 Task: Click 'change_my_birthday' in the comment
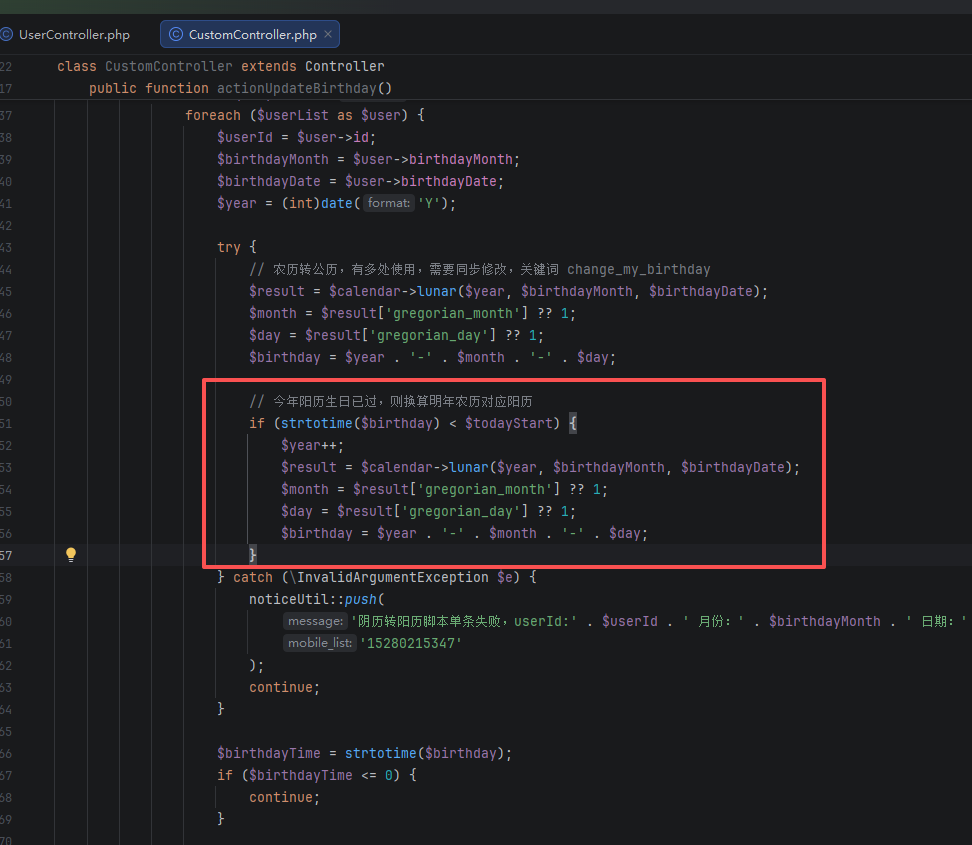638,270
